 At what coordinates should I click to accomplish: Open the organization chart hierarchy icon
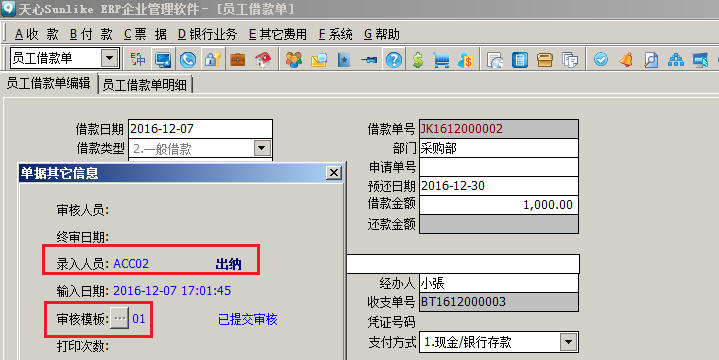pos(675,60)
